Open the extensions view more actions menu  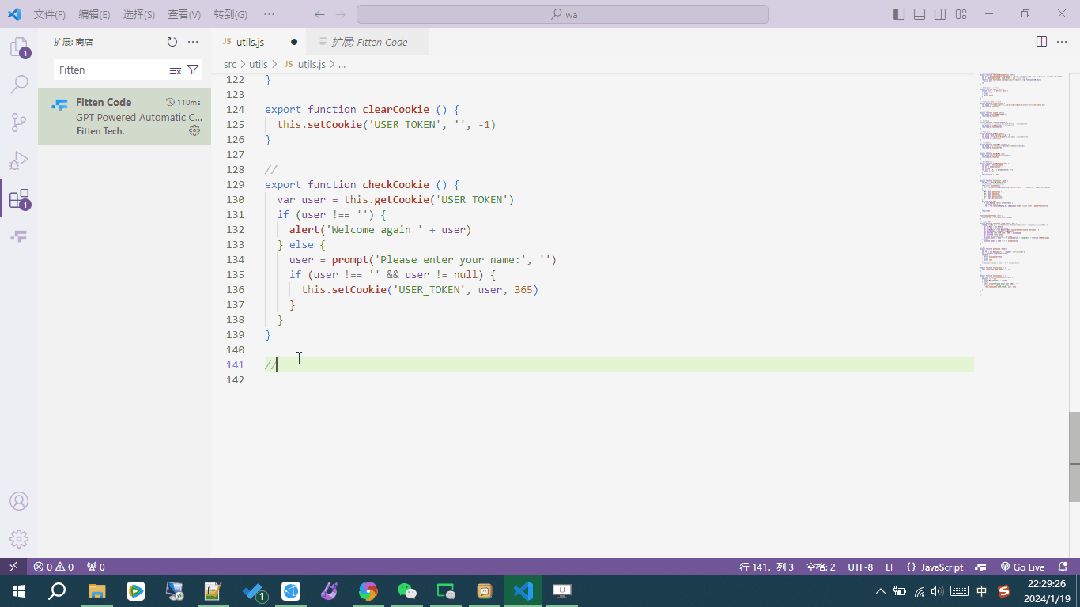point(193,42)
